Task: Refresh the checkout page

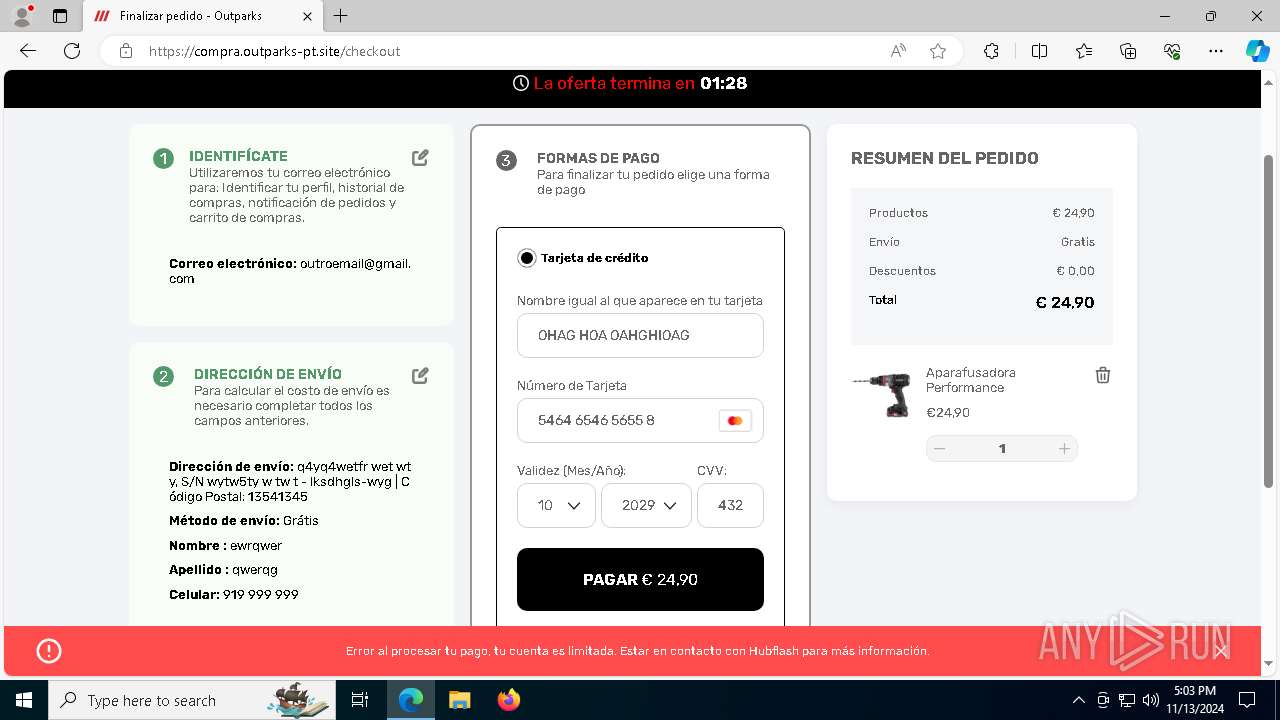Action: (x=72, y=51)
